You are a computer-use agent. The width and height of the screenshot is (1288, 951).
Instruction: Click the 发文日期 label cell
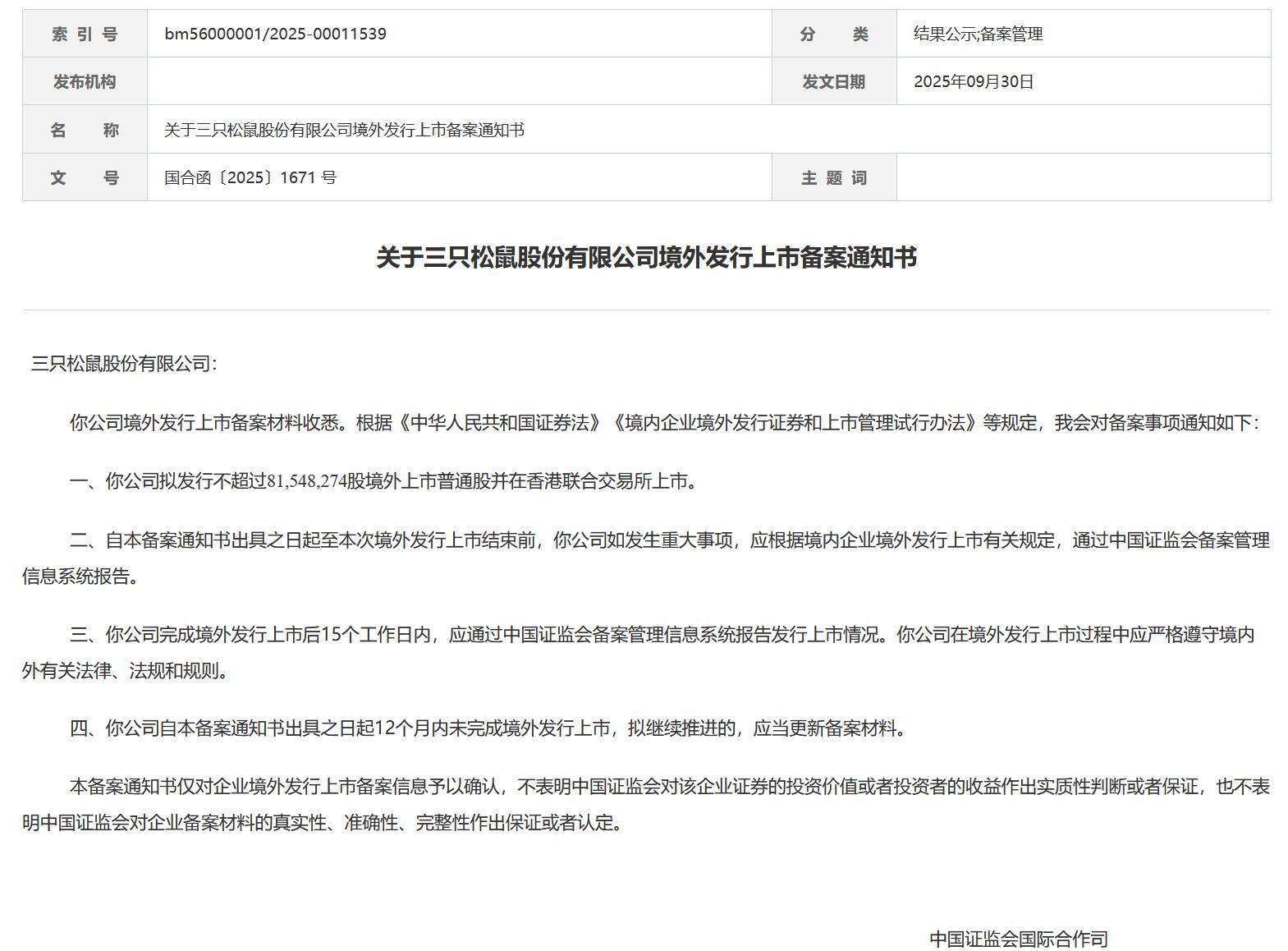(x=833, y=81)
